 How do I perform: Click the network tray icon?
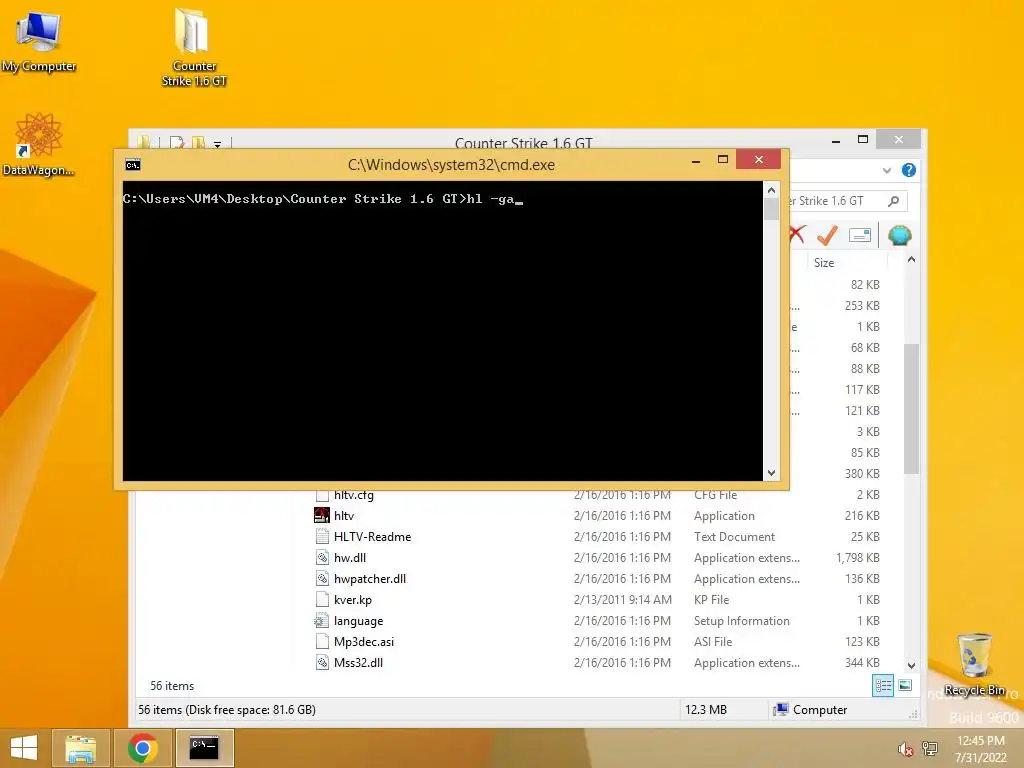(930, 749)
